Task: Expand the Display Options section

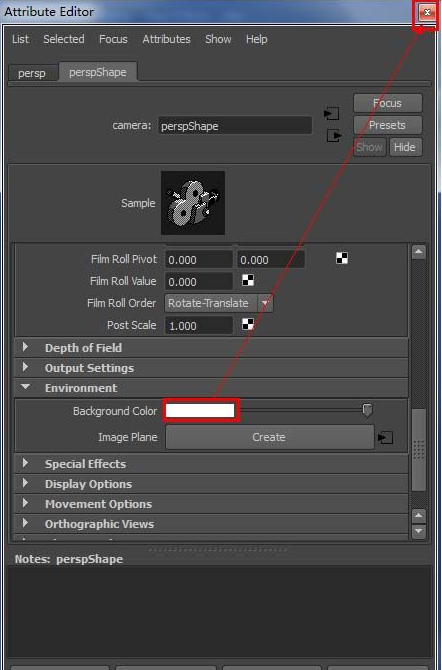Action: pyautogui.click(x=211, y=484)
